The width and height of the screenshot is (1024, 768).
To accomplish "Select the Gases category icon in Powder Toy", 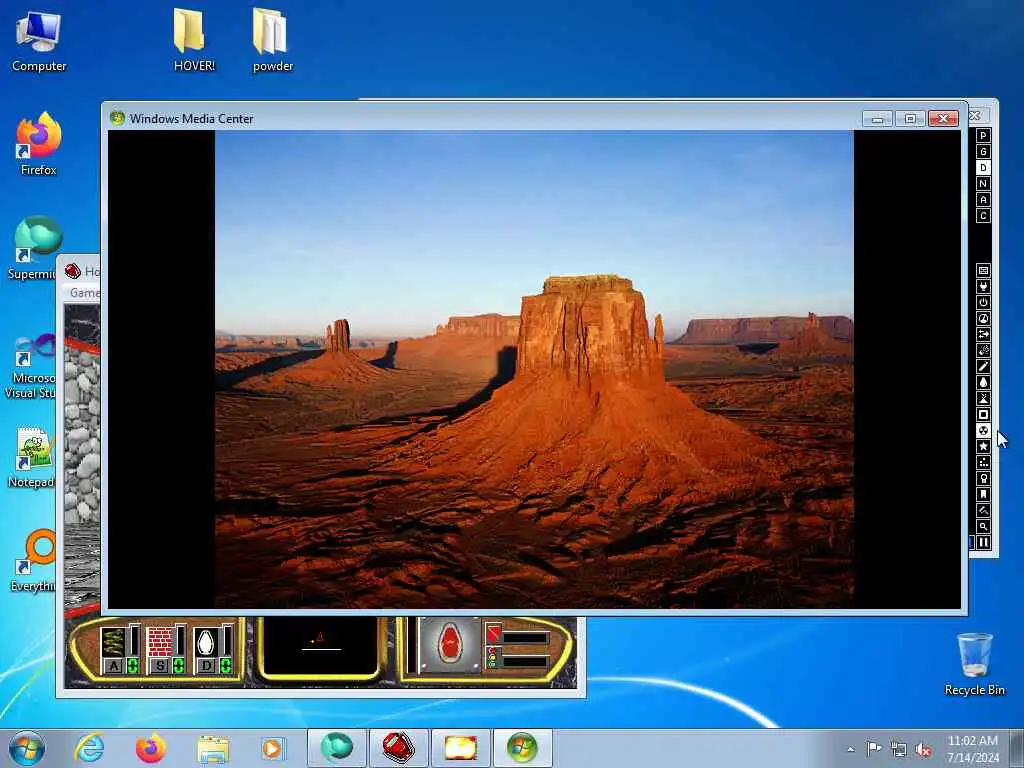I will [x=984, y=366].
